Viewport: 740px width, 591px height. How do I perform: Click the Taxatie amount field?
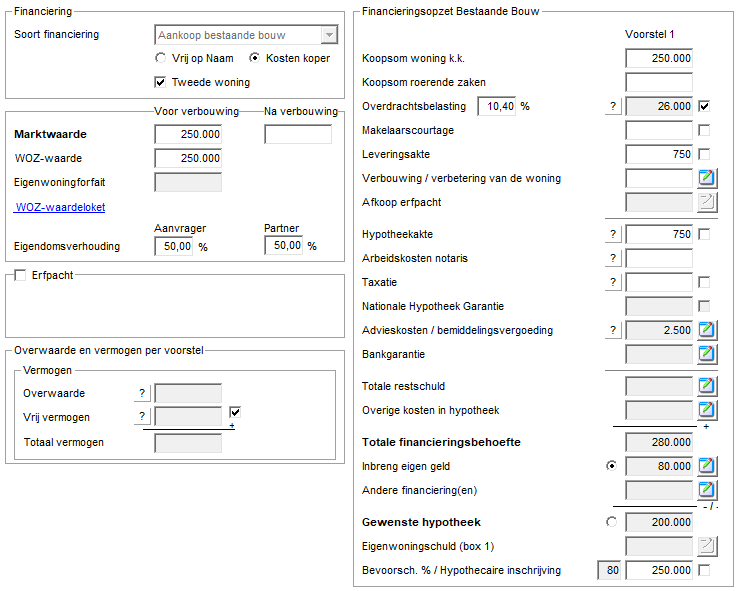point(659,282)
